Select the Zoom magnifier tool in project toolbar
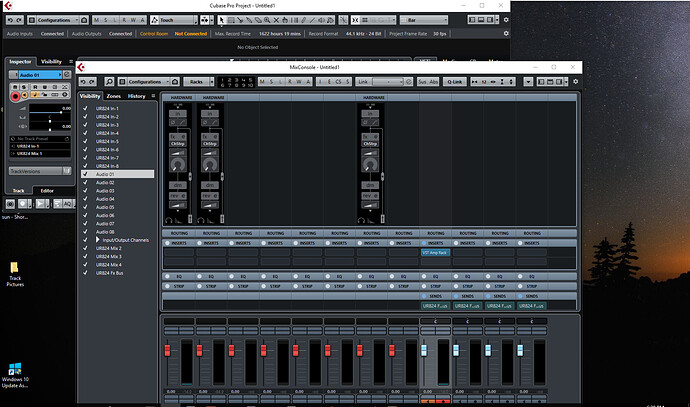Image resolution: width=690 pixels, height=407 pixels. [267, 20]
